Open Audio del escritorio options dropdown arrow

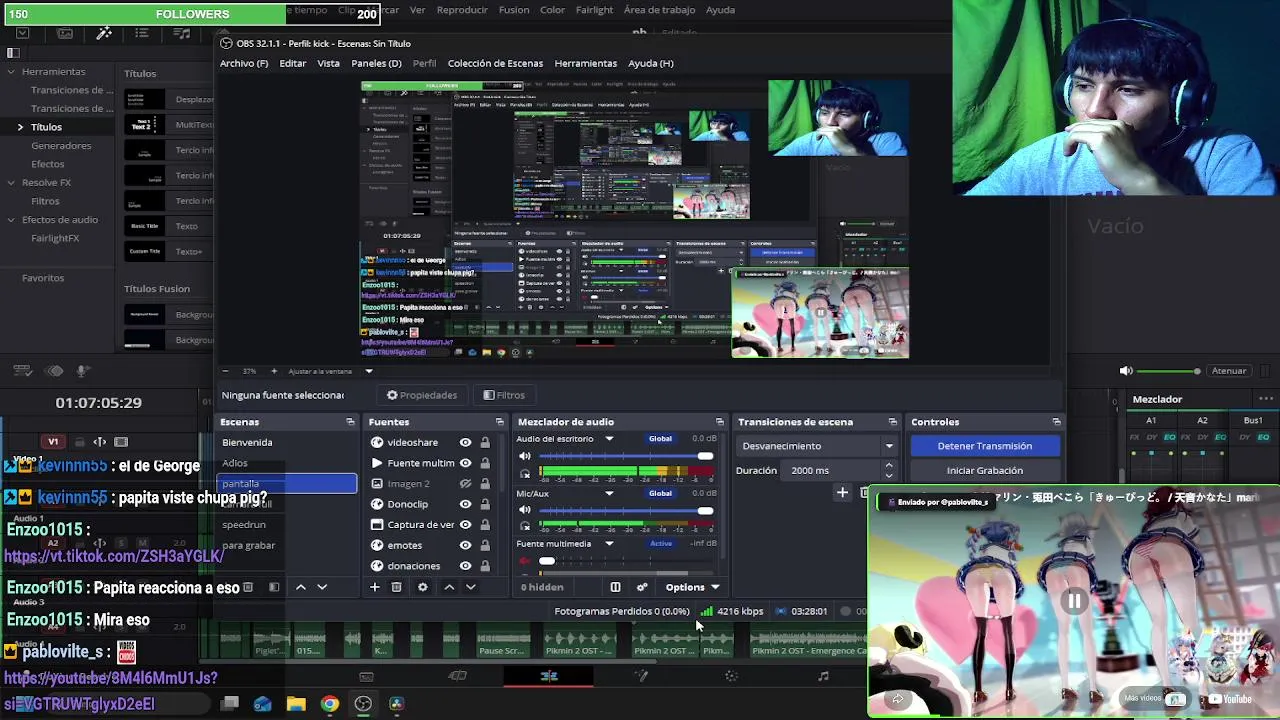(x=609, y=439)
